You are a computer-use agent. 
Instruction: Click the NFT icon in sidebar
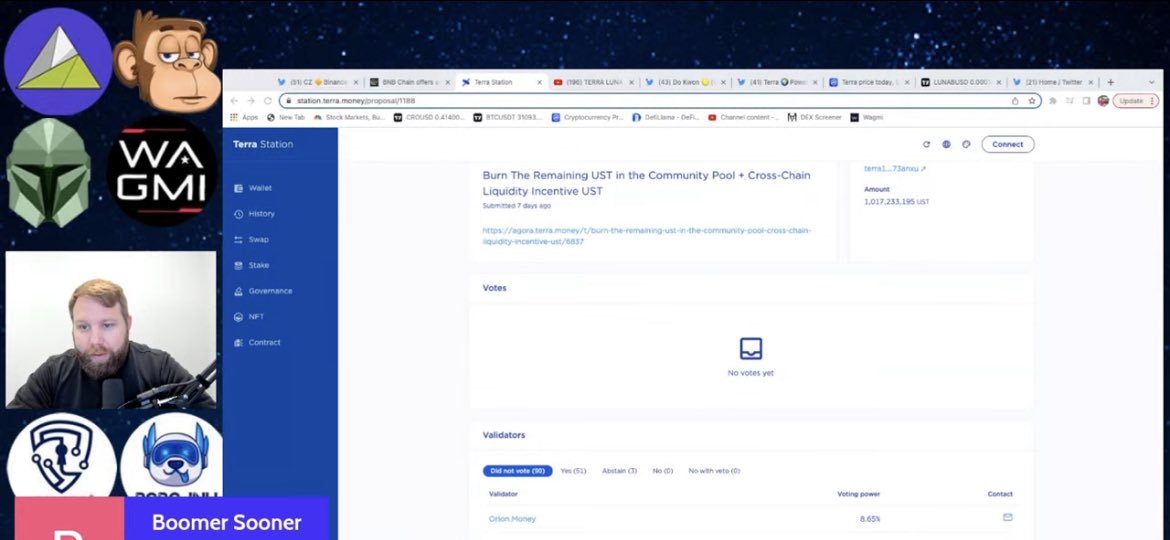(x=239, y=317)
